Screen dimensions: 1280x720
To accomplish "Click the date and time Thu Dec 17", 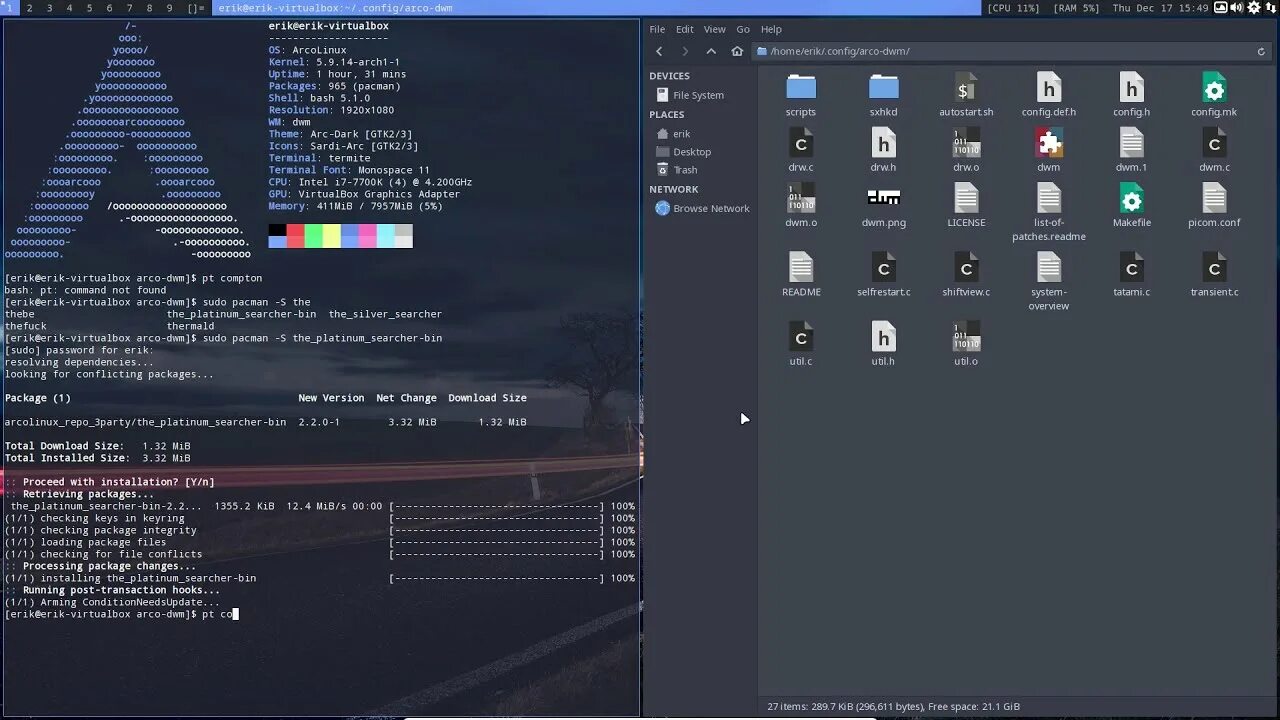I will click(1160, 8).
